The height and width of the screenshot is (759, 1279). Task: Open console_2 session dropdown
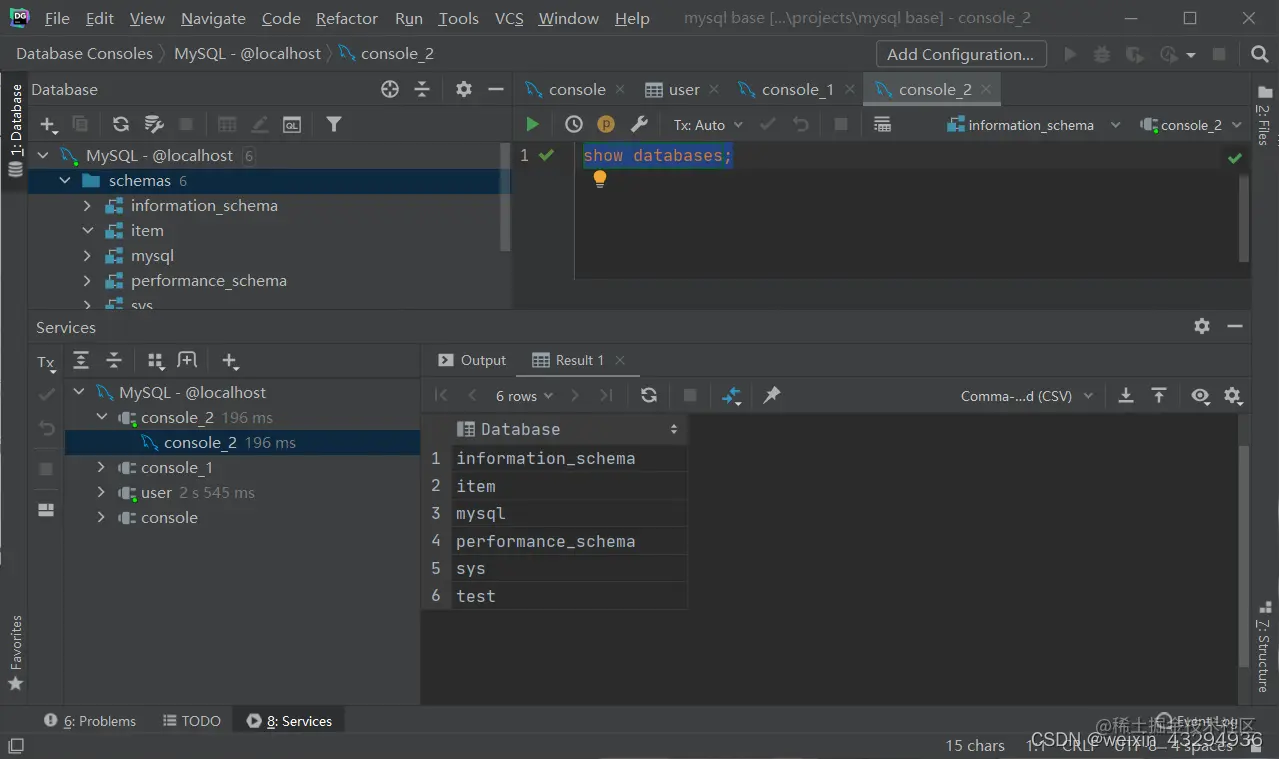(1191, 125)
